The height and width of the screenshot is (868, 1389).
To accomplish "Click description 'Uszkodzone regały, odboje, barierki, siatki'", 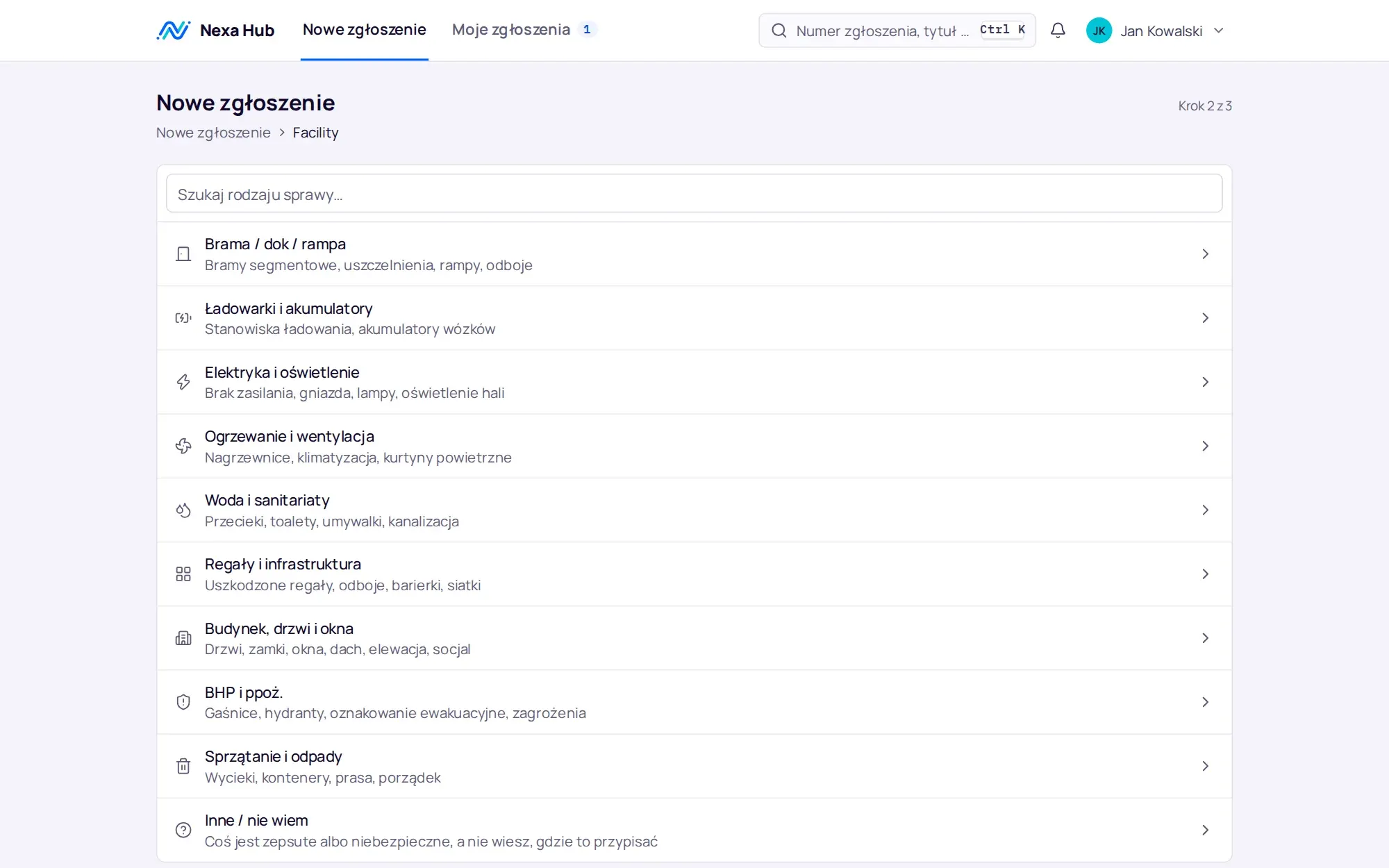I will (x=343, y=585).
